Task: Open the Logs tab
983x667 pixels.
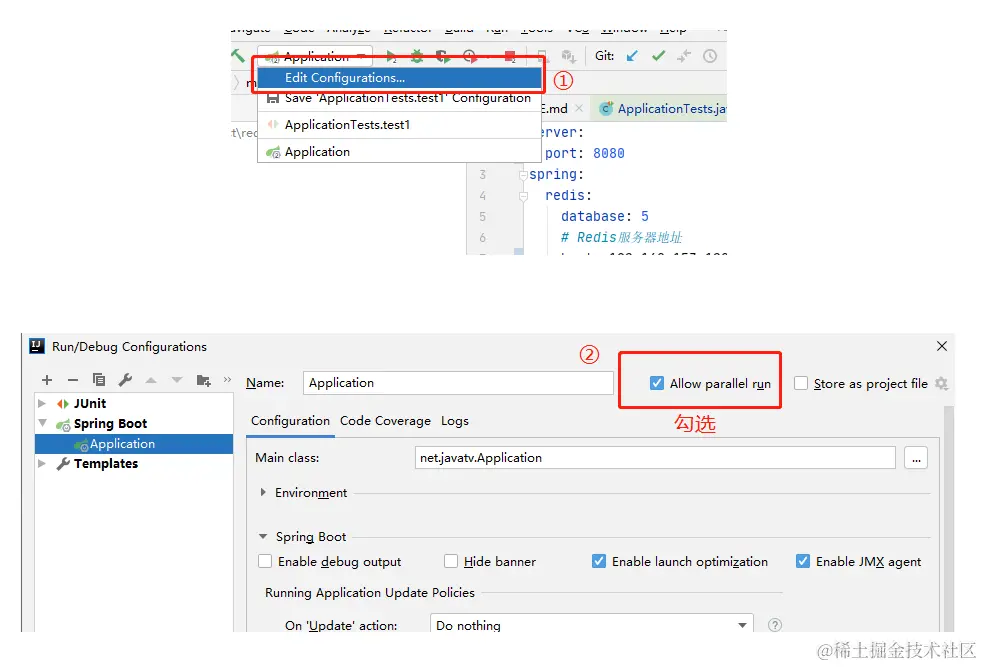Action: 455,421
